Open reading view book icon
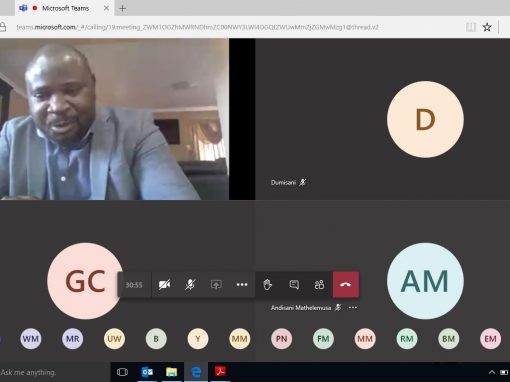Screen dimensions: 510x382 [471, 27]
